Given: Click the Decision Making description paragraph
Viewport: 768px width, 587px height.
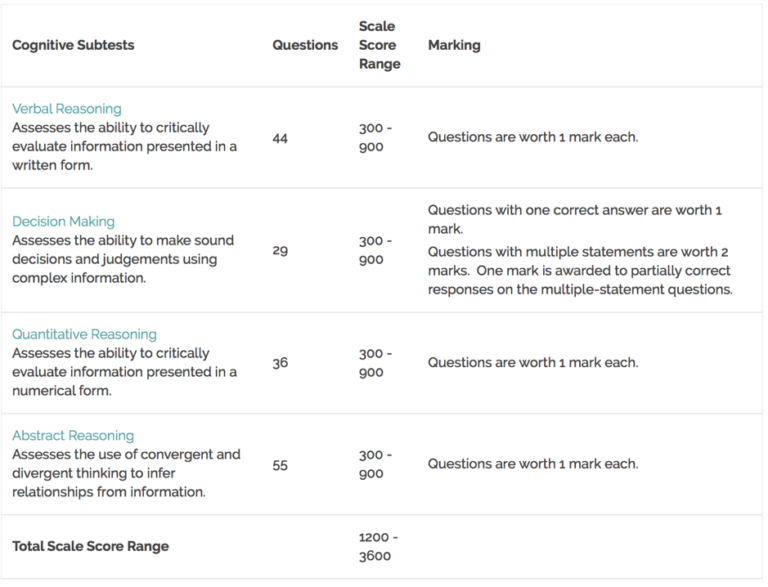Looking at the screenshot, I should pyautogui.click(x=122, y=260).
